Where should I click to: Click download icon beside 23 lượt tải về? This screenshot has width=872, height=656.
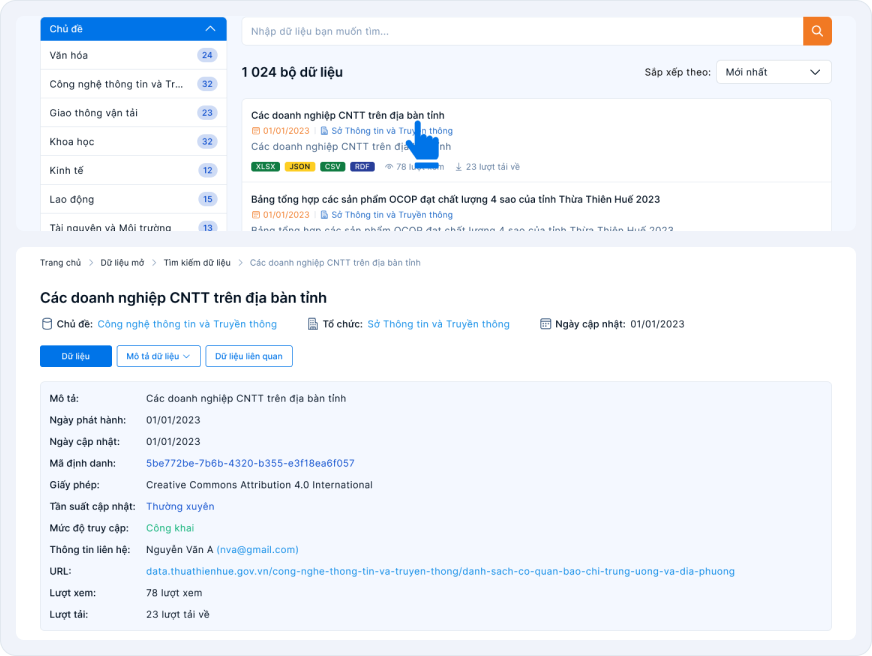[459, 167]
